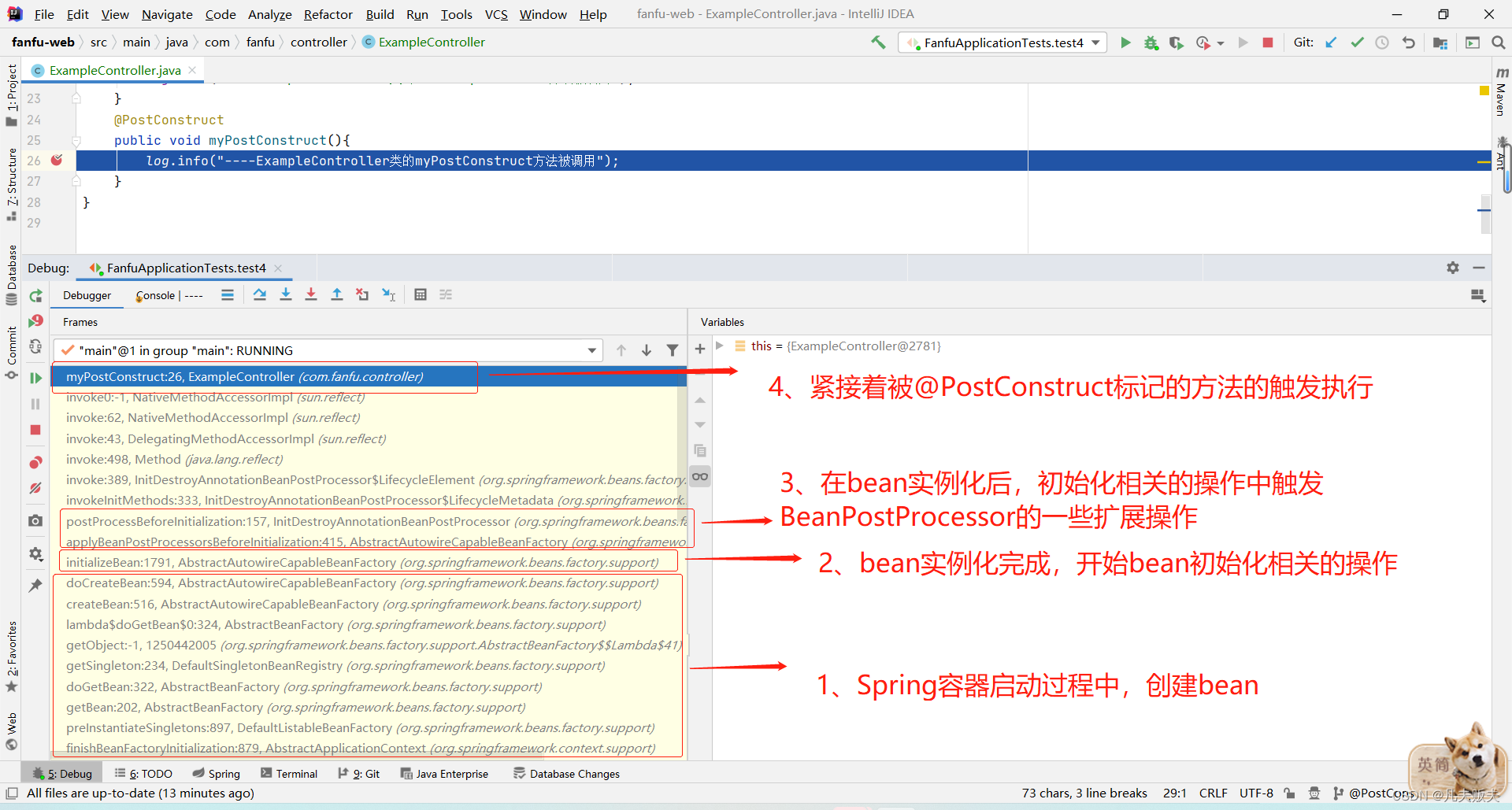This screenshot has width=1512, height=810.
Task: Click the Step Over debugger icon
Action: 260,294
